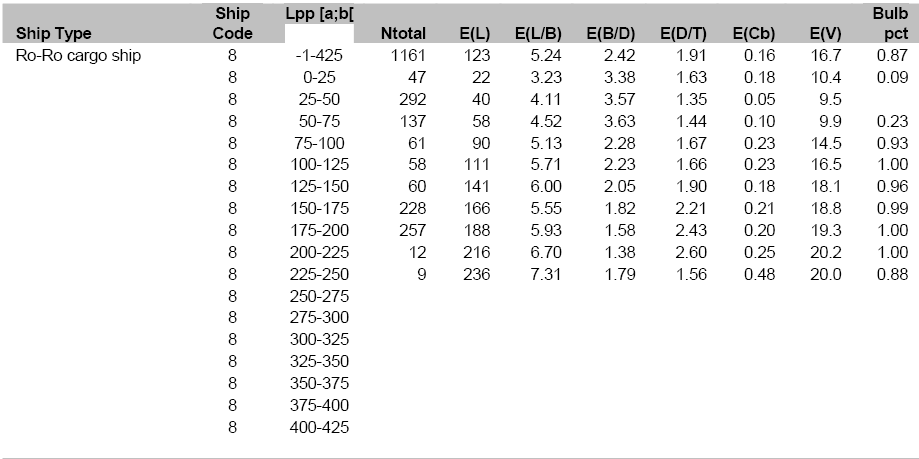Select the Ntotal column header

[405, 34]
